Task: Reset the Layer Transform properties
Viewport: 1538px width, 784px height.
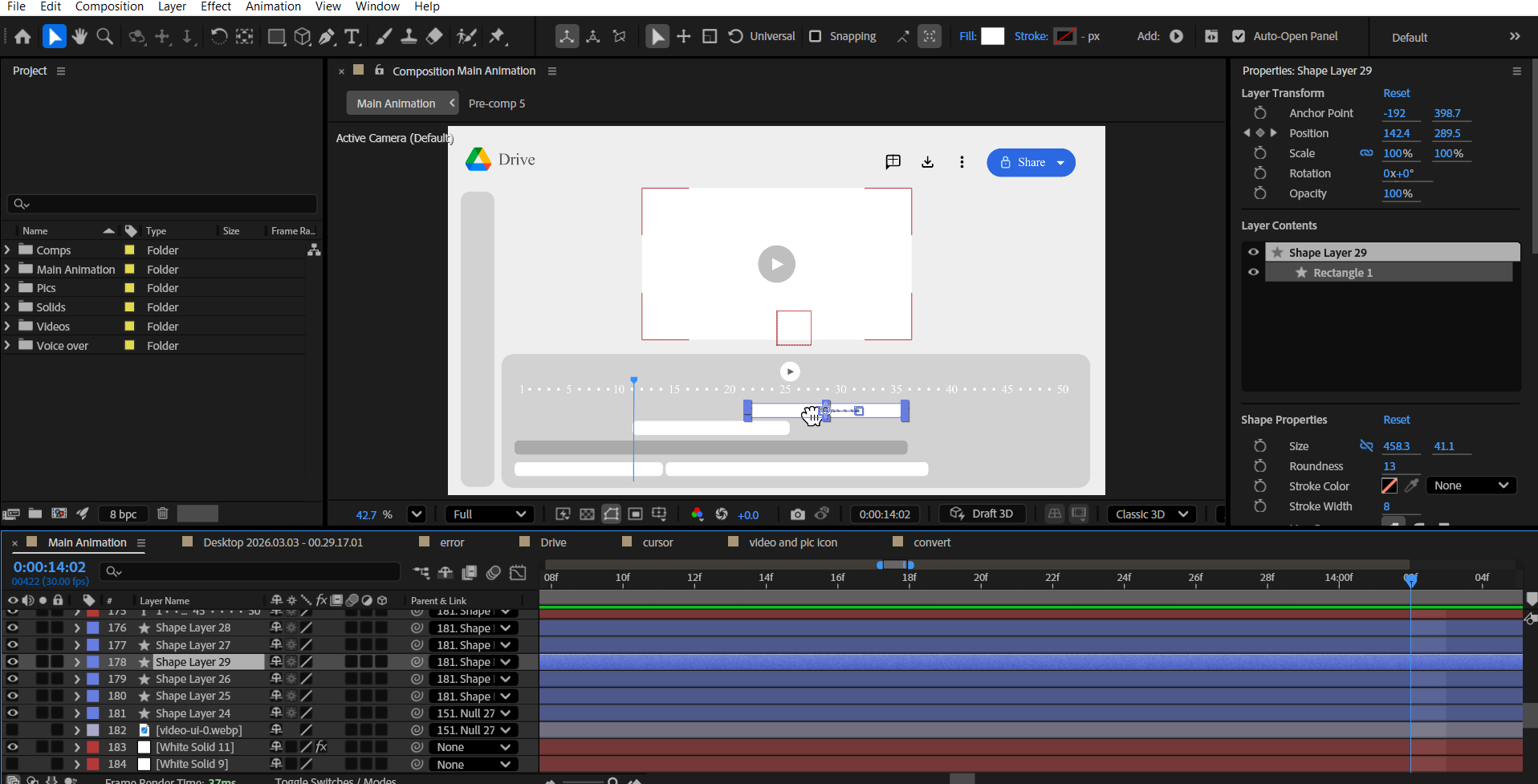Action: click(1396, 93)
